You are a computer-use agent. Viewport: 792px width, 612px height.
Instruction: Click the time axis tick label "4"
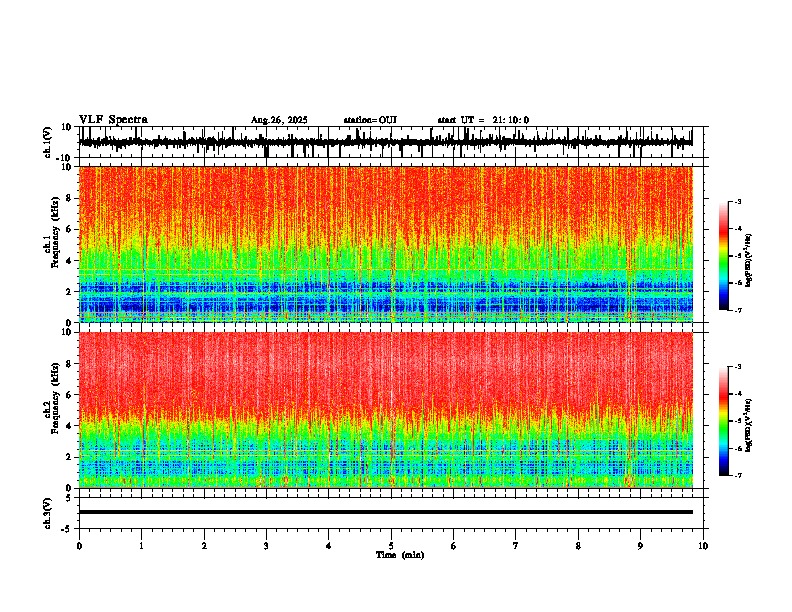point(328,546)
